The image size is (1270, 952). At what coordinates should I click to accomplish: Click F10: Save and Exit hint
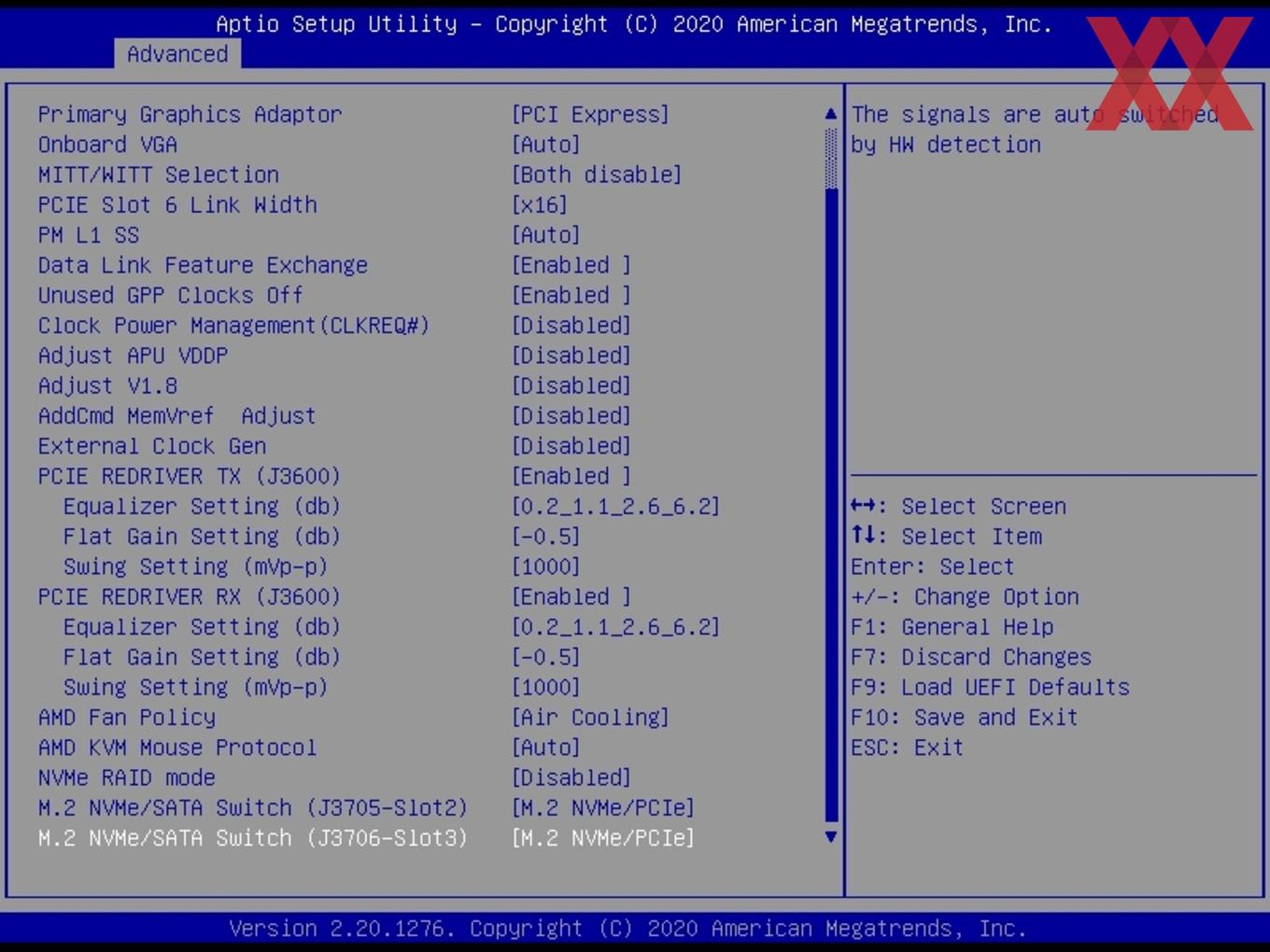(964, 717)
